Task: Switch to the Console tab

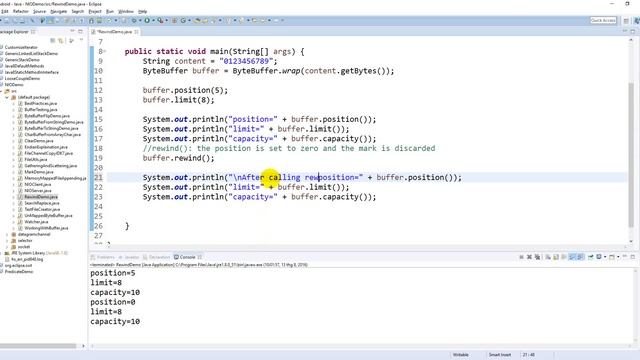Action: click(x=187, y=257)
